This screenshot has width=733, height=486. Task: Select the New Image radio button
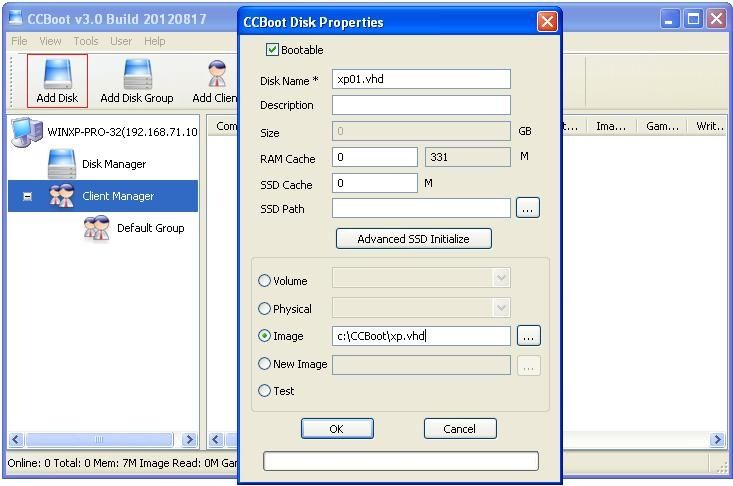tap(265, 363)
